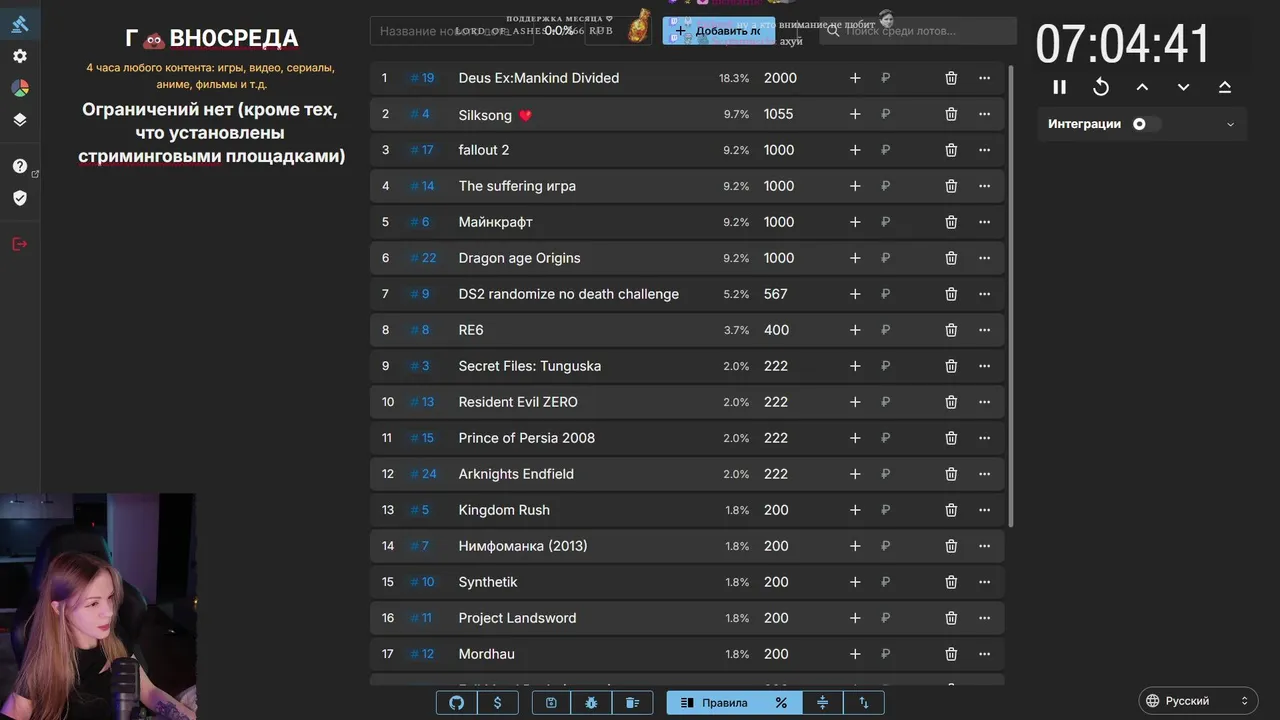Open the GitHub link icon
The image size is (1280, 720).
coord(457,703)
